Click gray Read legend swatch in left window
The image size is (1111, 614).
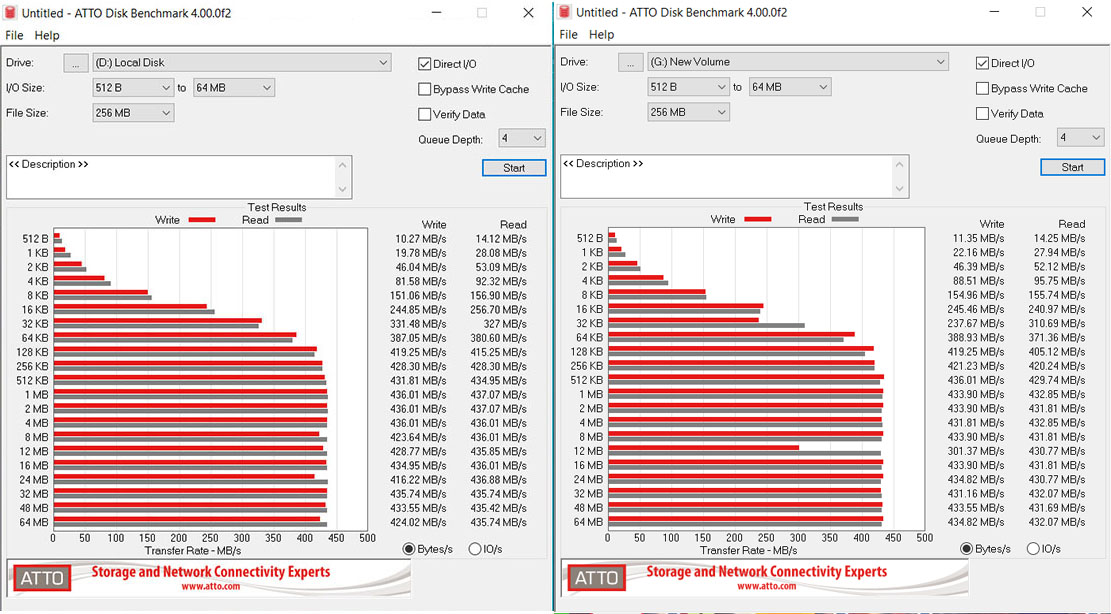pos(288,220)
